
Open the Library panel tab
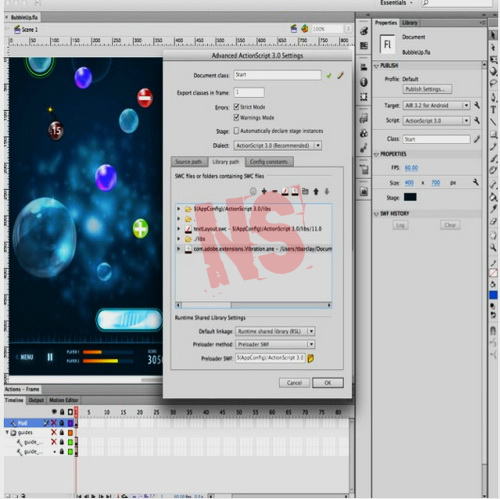[x=409, y=23]
